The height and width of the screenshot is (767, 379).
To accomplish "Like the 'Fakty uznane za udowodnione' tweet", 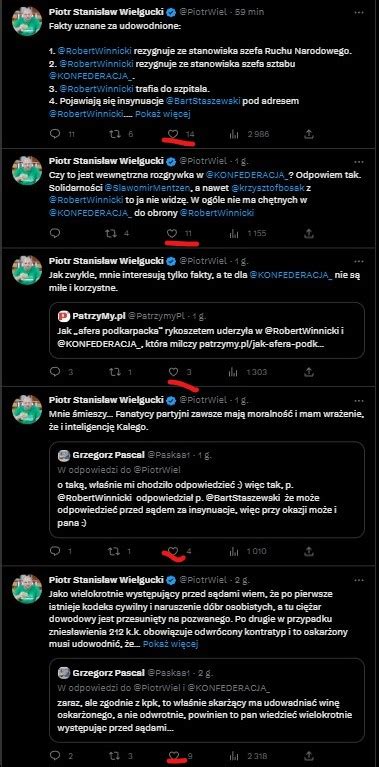I will pyautogui.click(x=172, y=134).
